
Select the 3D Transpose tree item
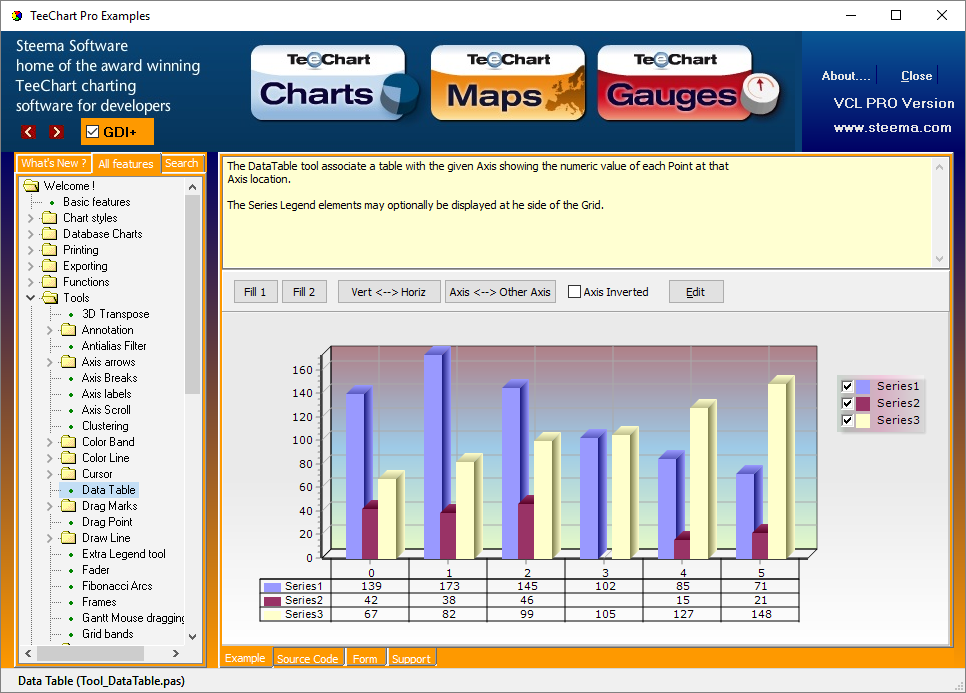[116, 314]
